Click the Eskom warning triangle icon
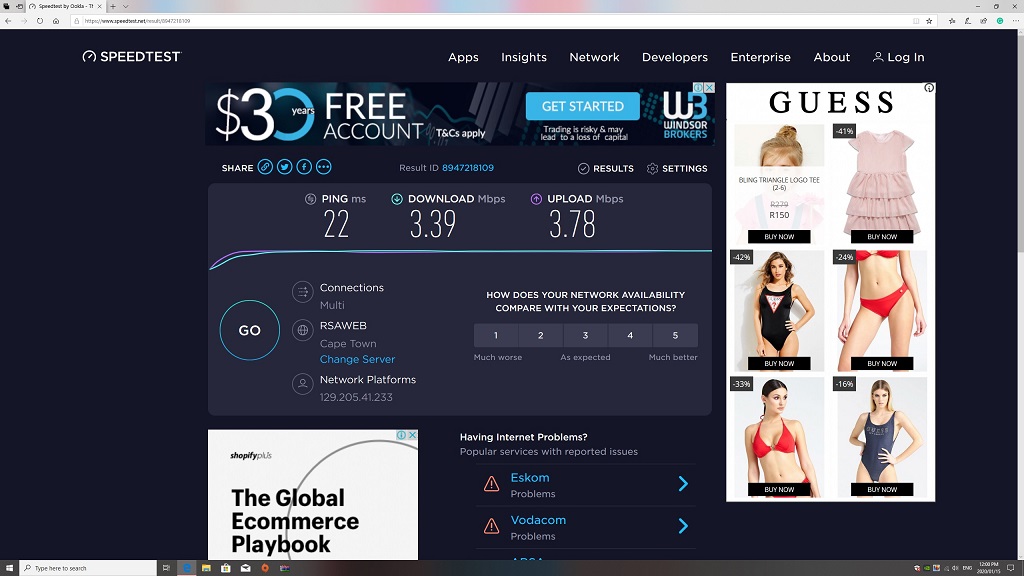1024x576 pixels. pyautogui.click(x=491, y=484)
